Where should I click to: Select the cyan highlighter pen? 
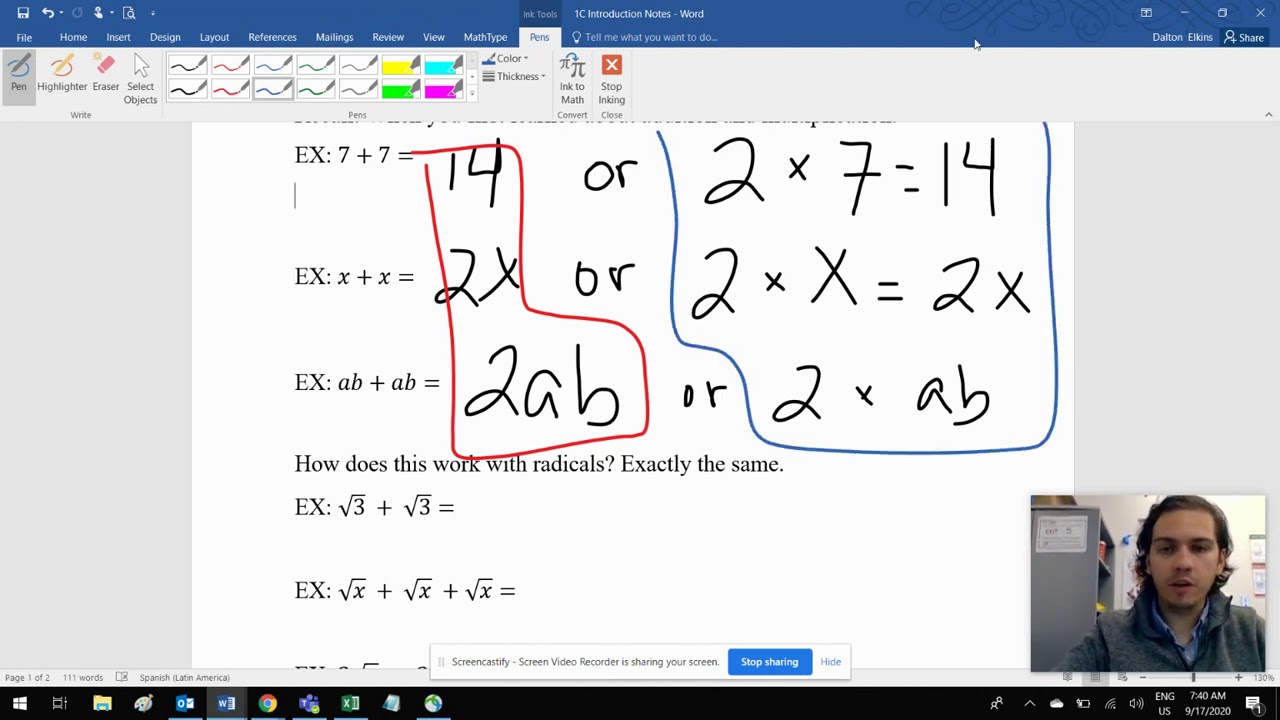443,67
